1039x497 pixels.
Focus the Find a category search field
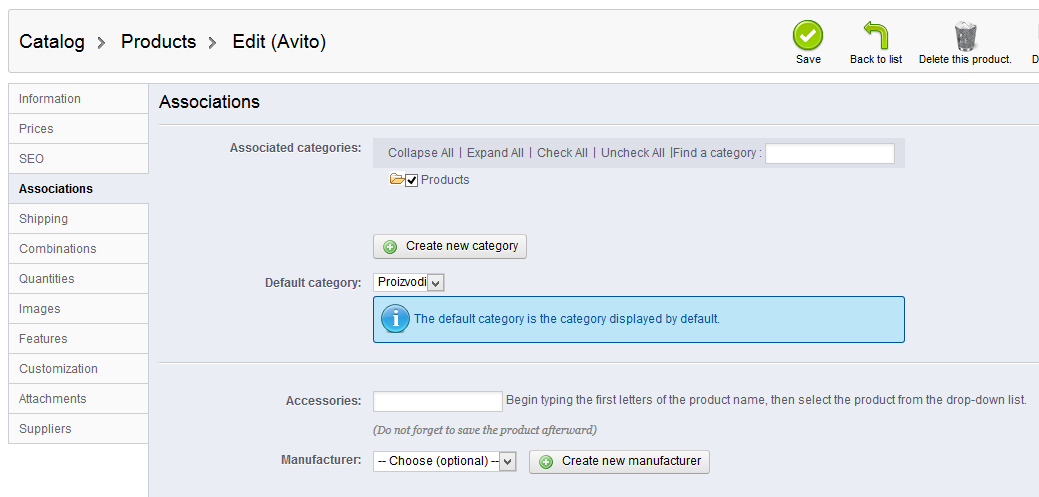(x=829, y=153)
